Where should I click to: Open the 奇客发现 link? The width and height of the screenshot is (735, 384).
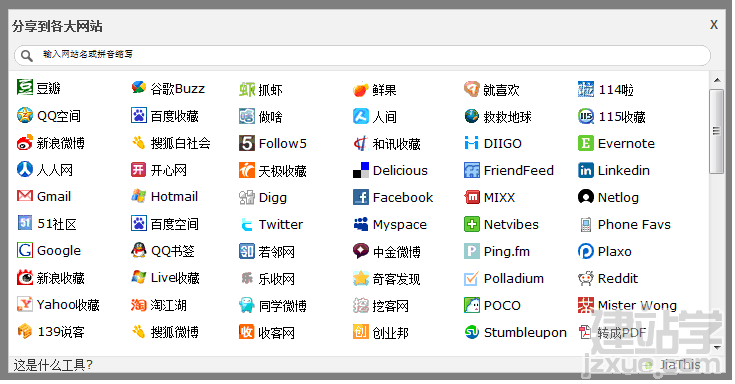click(x=397, y=279)
